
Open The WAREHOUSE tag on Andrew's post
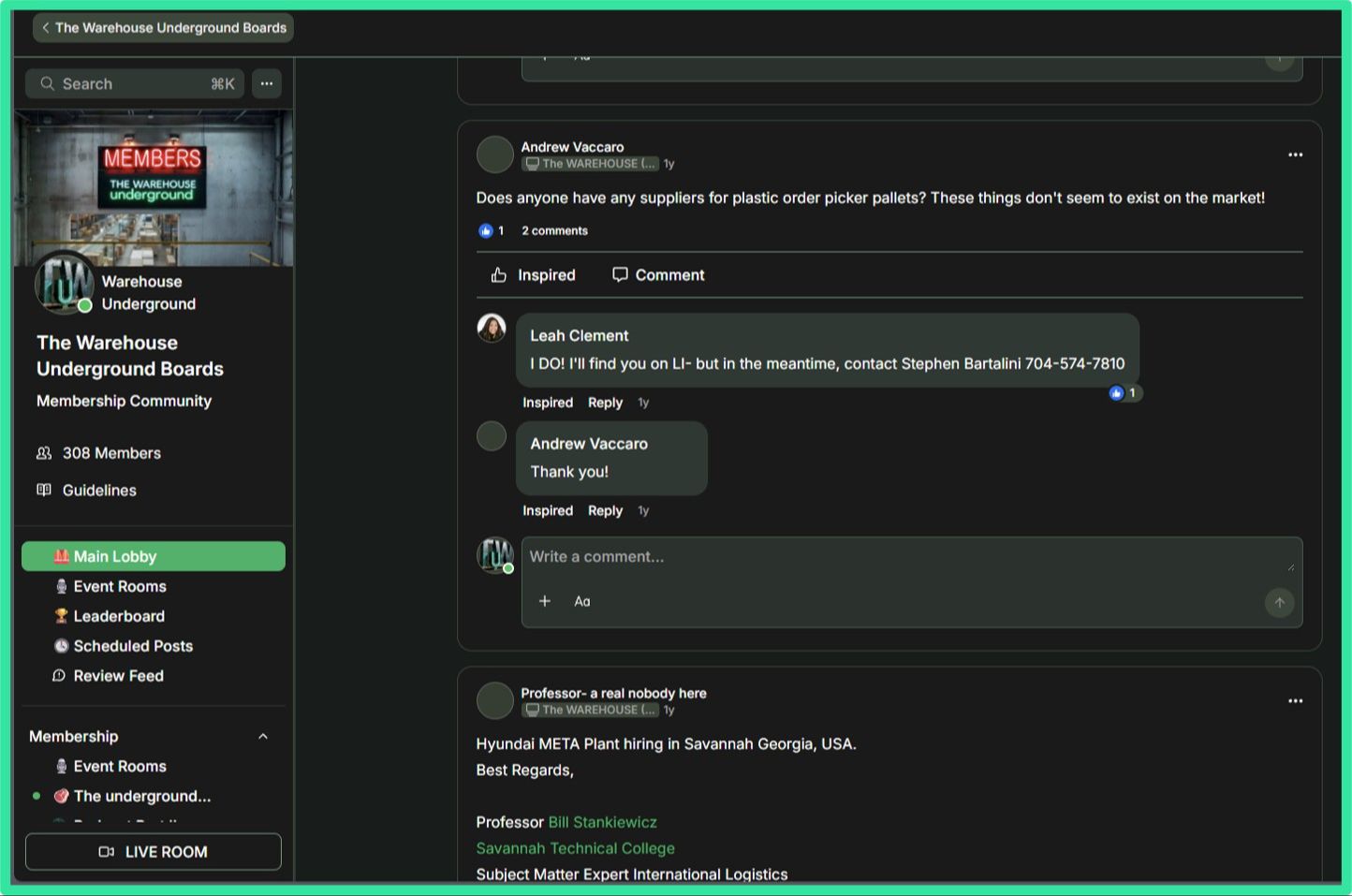590,164
